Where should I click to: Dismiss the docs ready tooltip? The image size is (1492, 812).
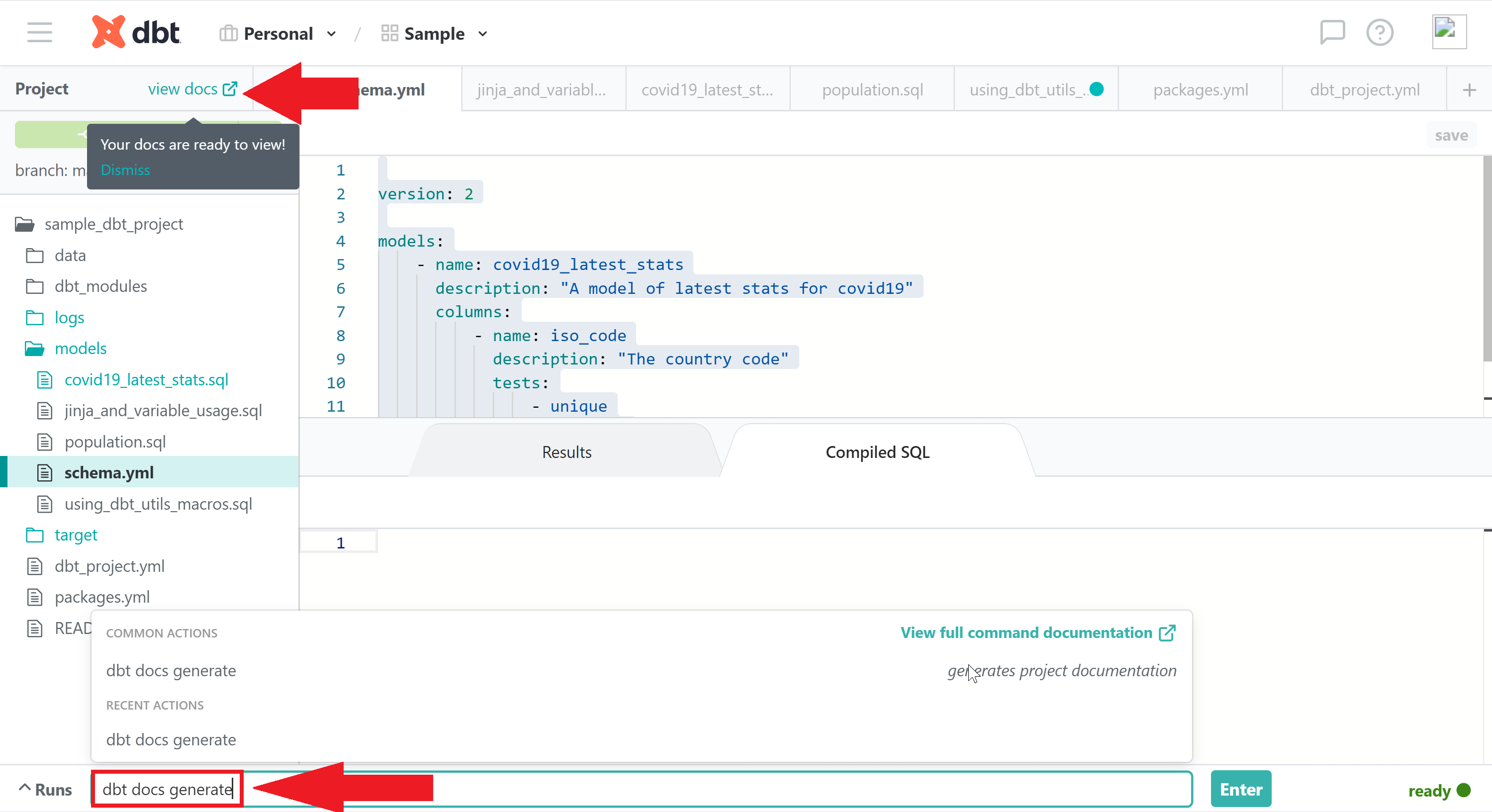(125, 170)
